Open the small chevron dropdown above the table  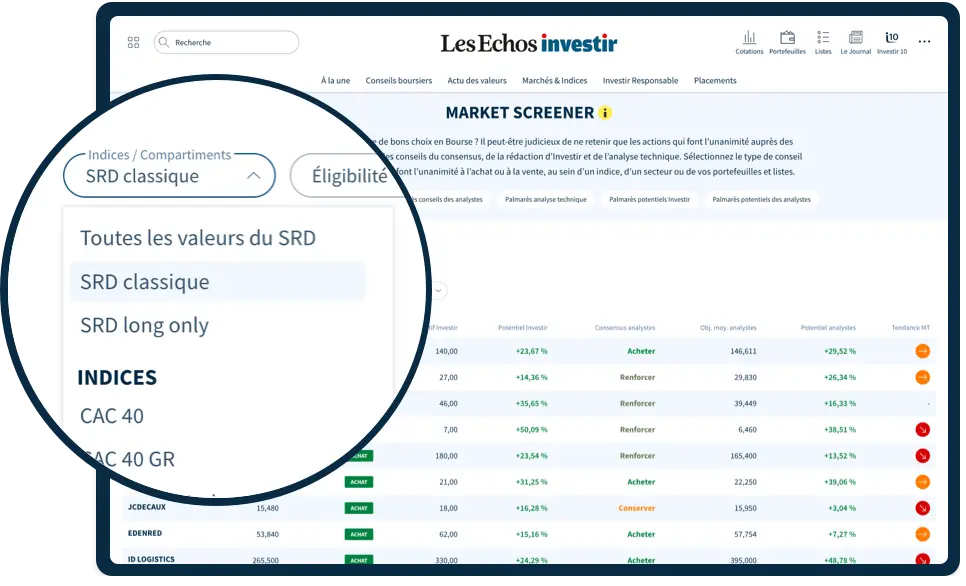437,290
